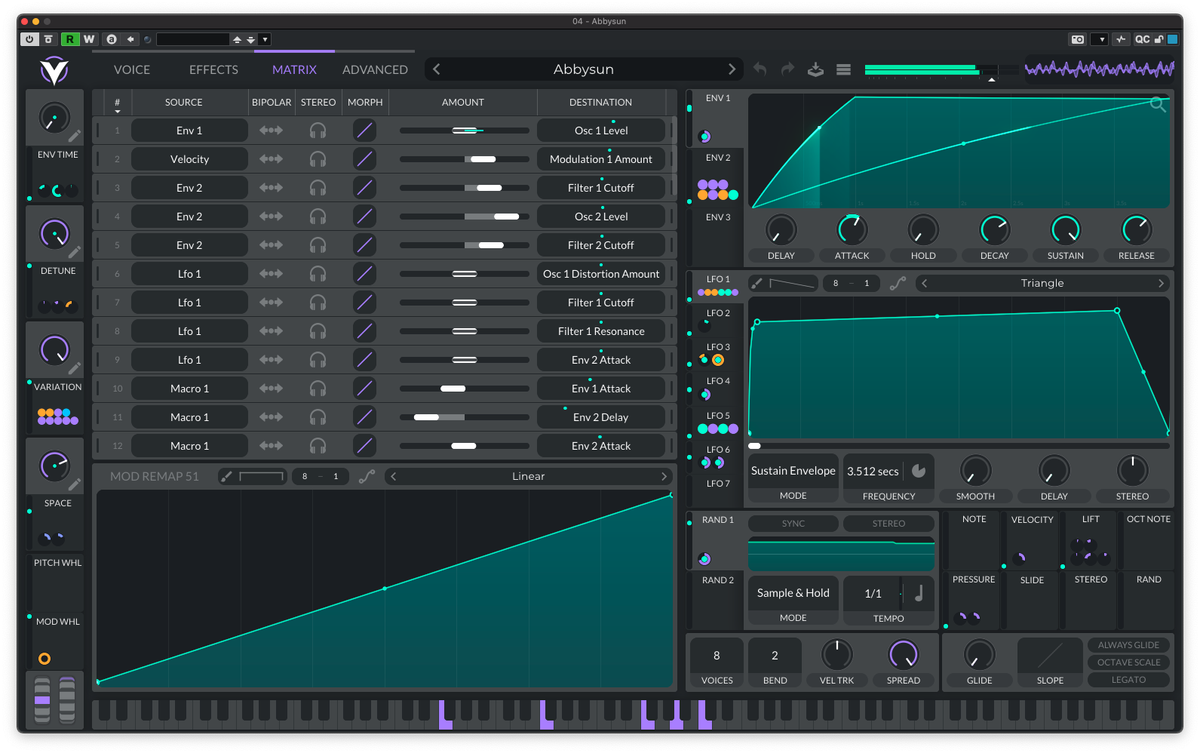Click the note icon next to 1/1 tempo
Viewport: 1200px width, 753px height.
tap(918, 593)
